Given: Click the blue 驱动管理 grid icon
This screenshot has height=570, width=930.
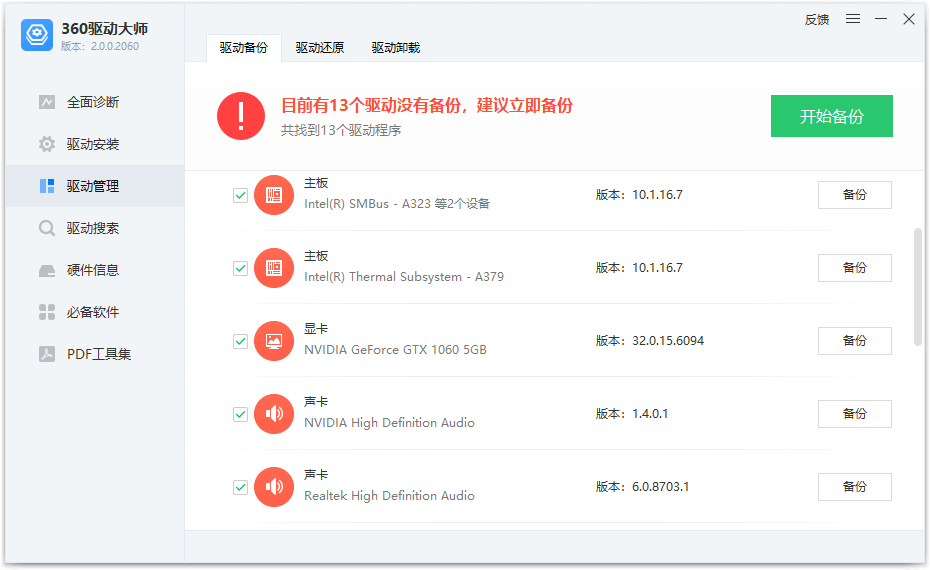Looking at the screenshot, I should tap(47, 186).
